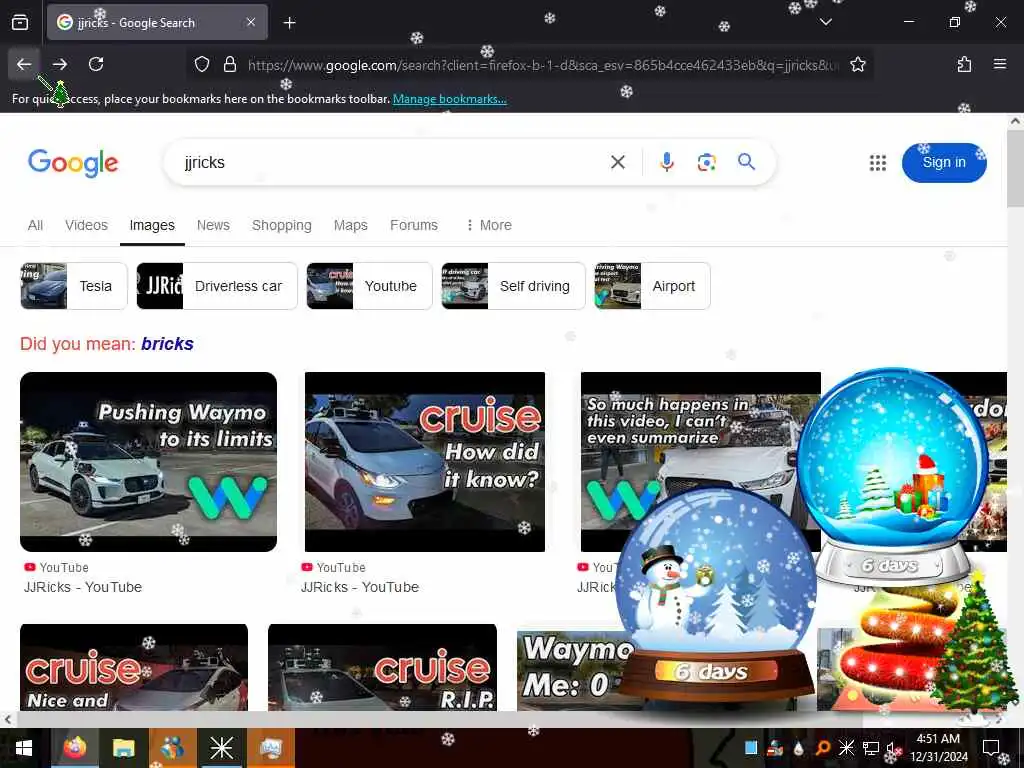View site security via the padlock icon
Screen dimensions: 1024x768
(x=230, y=64)
